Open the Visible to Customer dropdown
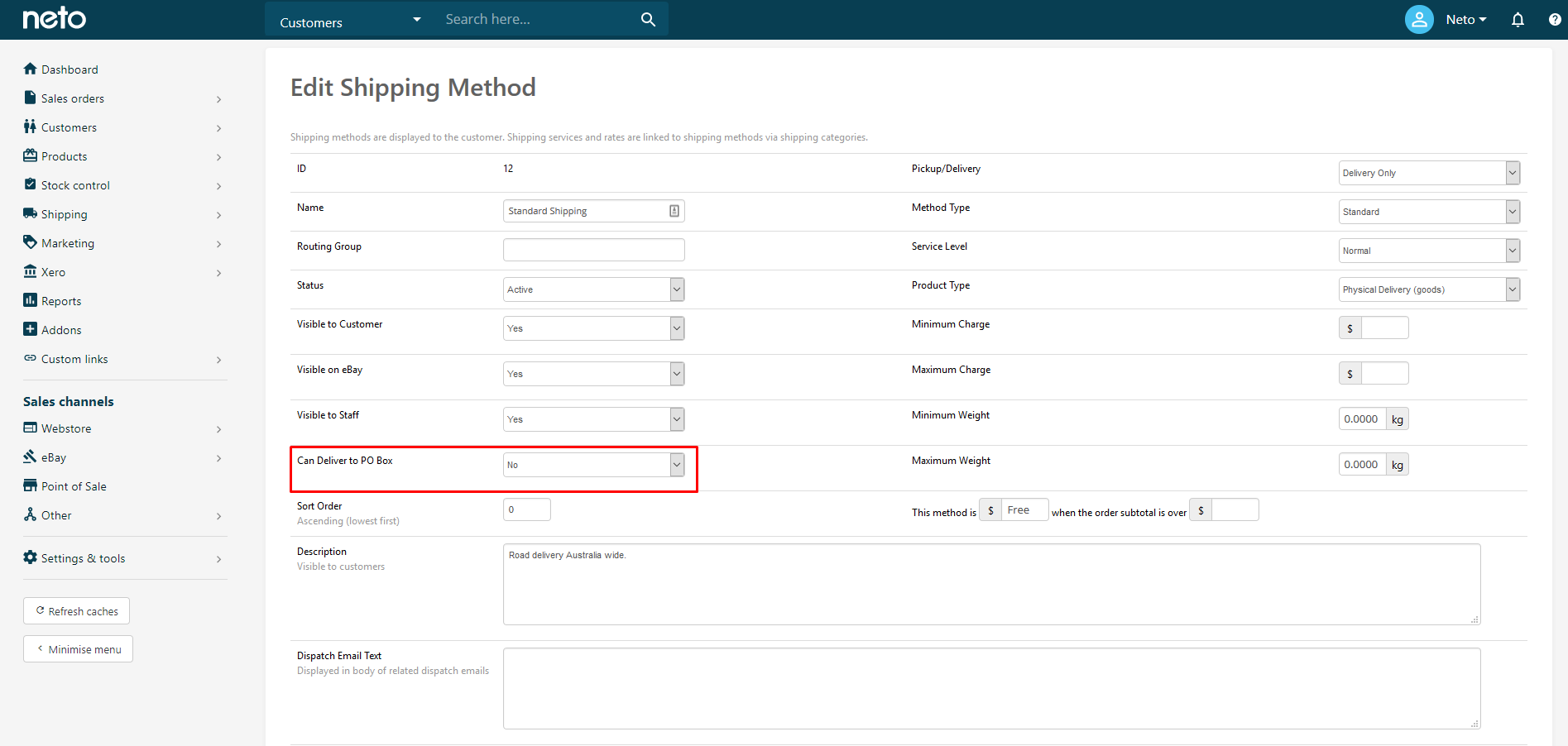Viewport: 1568px width, 746px height. (x=593, y=328)
